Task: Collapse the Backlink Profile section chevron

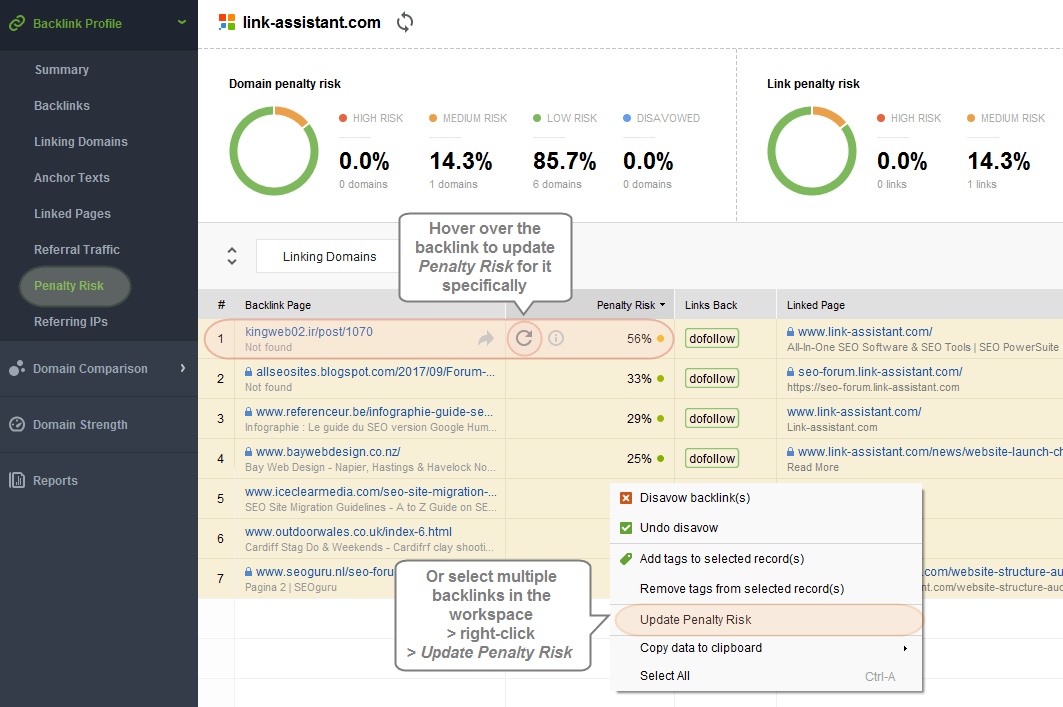Action: [182, 22]
